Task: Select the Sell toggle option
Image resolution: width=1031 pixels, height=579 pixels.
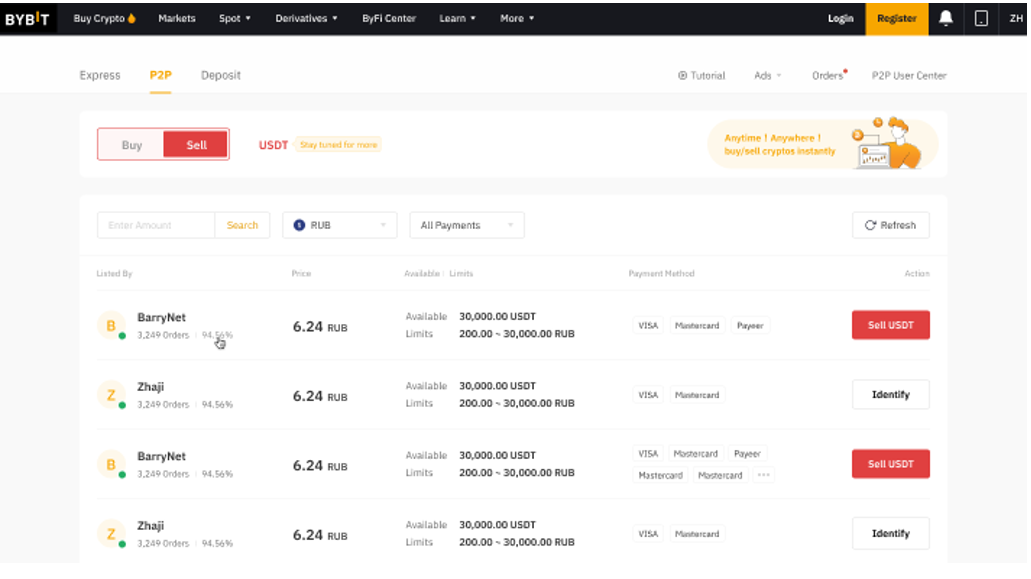Action: click(x=196, y=145)
